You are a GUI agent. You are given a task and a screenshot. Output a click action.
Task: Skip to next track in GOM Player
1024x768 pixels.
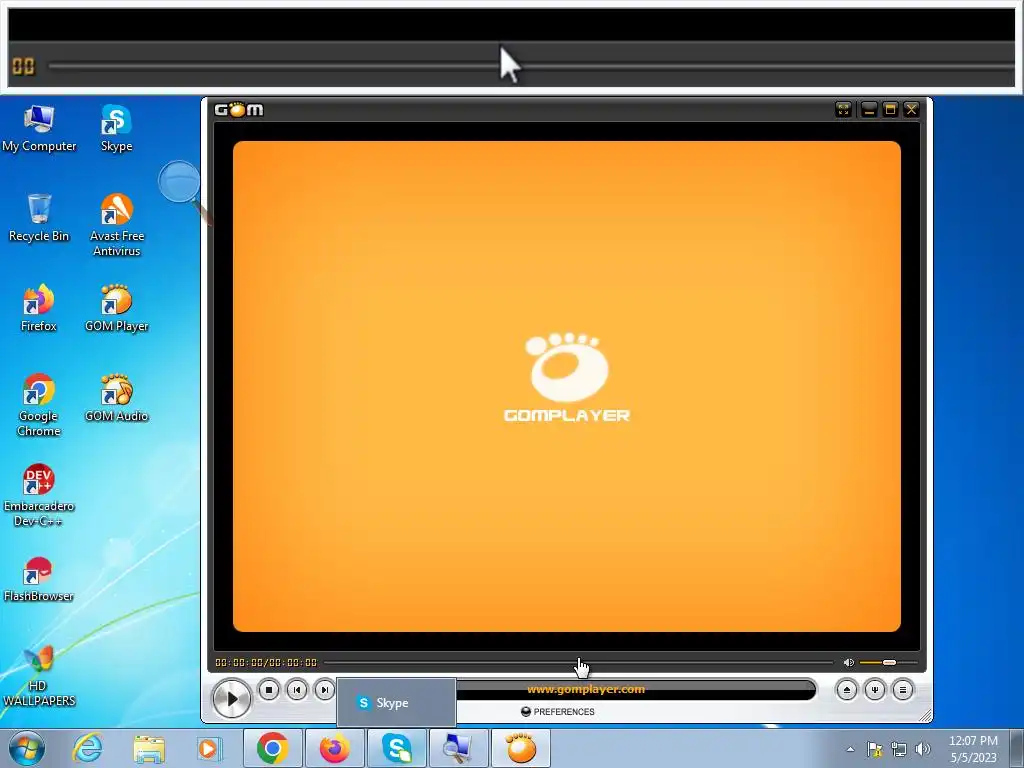325,690
